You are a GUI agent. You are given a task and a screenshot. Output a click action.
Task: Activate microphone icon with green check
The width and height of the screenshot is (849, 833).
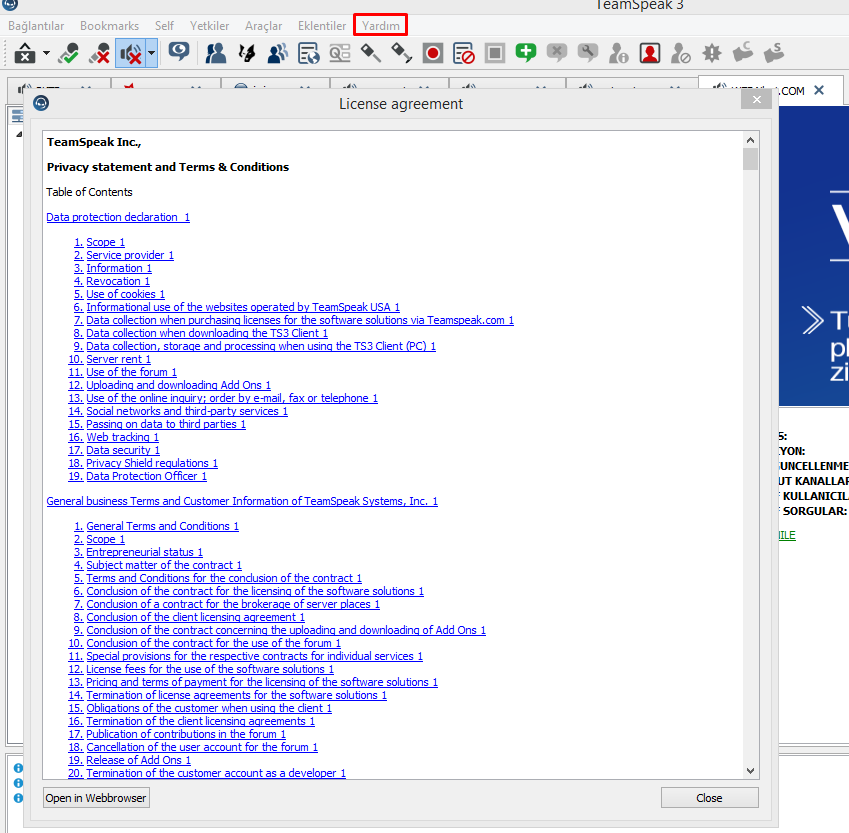tap(69, 53)
